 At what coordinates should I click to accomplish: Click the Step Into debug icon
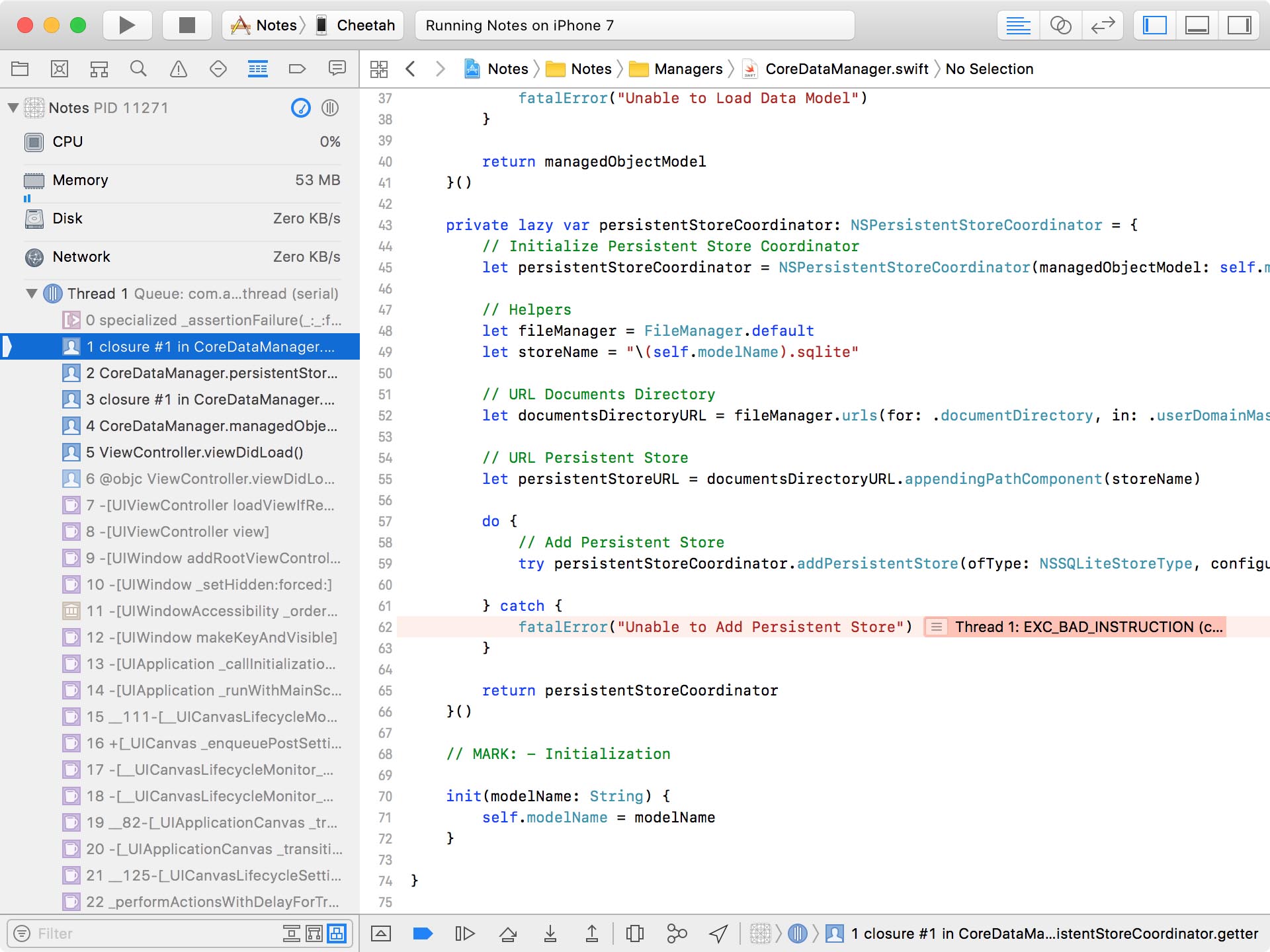point(550,933)
